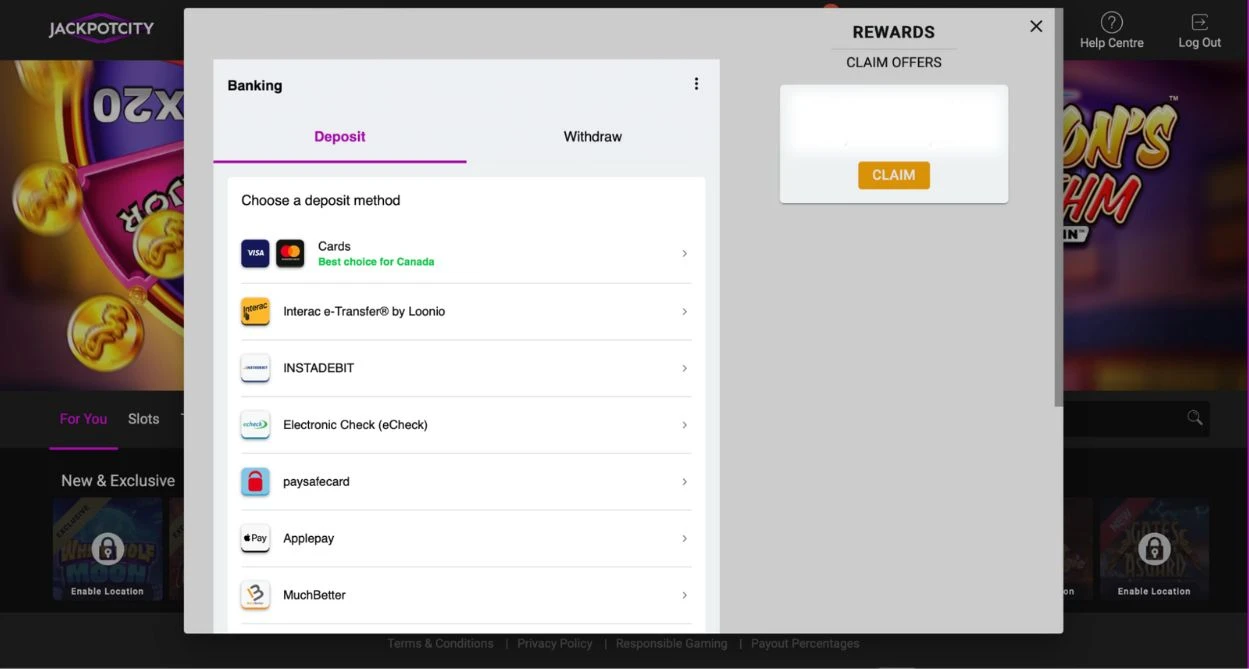The image size is (1249, 669).
Task: Select 'MuchBetter' method name text
Action: pos(314,595)
